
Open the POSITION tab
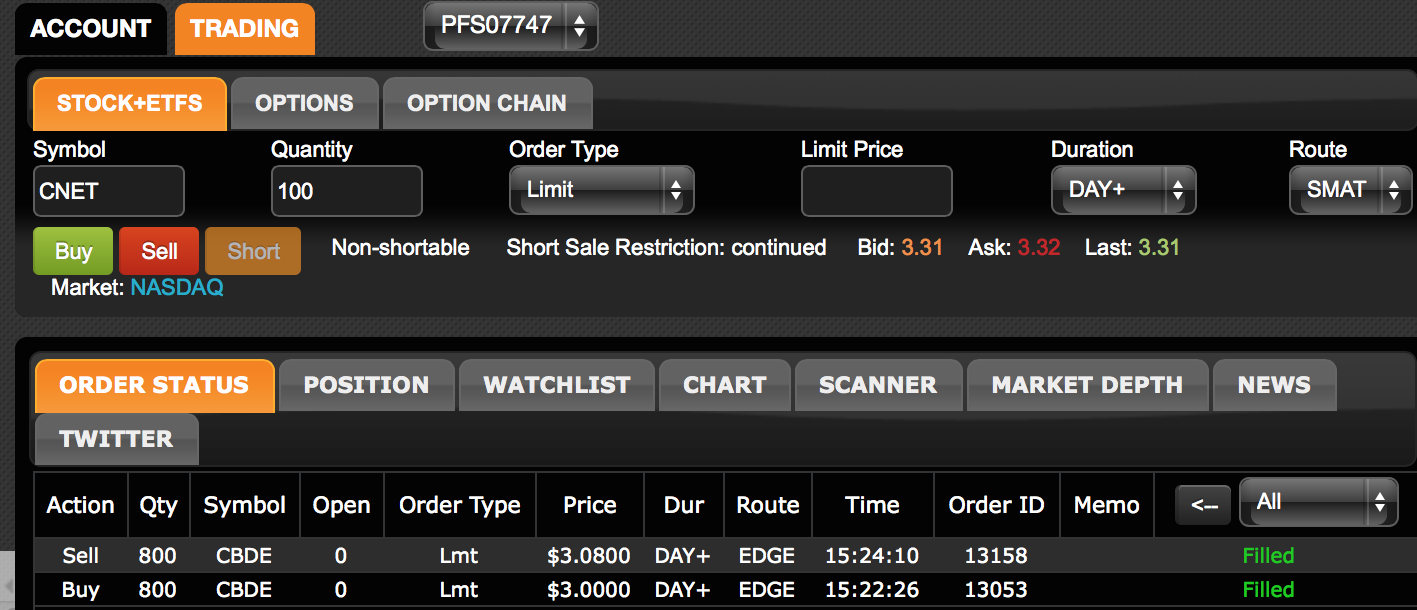click(x=366, y=385)
